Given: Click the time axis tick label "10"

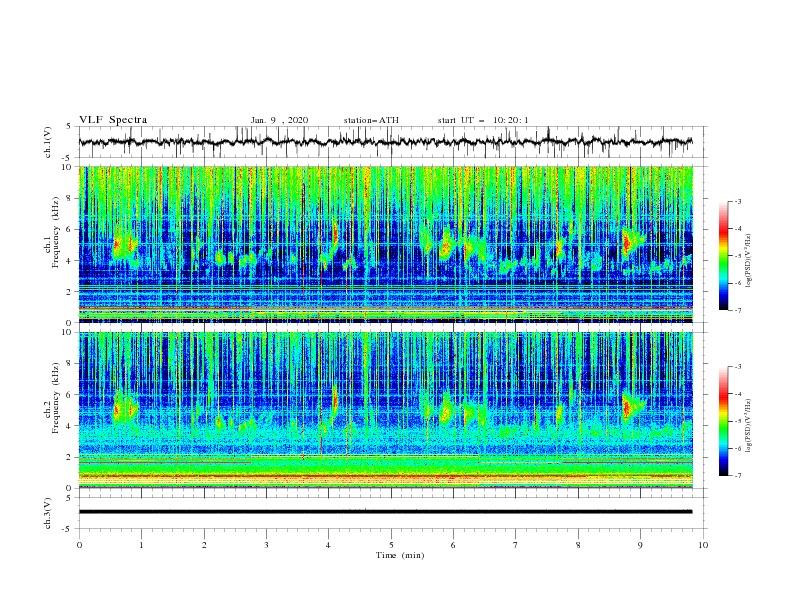Looking at the screenshot, I should 703,545.
